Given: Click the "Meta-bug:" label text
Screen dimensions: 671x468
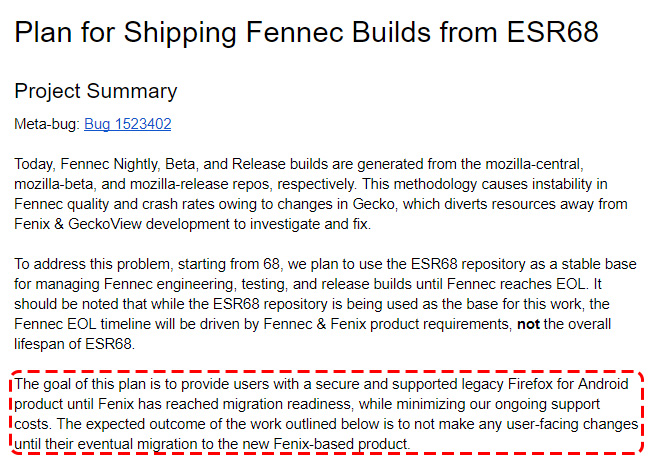Looking at the screenshot, I should pos(47,124).
